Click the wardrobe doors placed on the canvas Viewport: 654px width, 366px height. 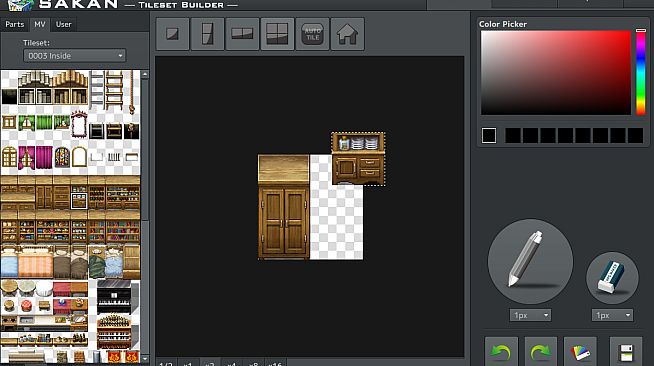[284, 222]
